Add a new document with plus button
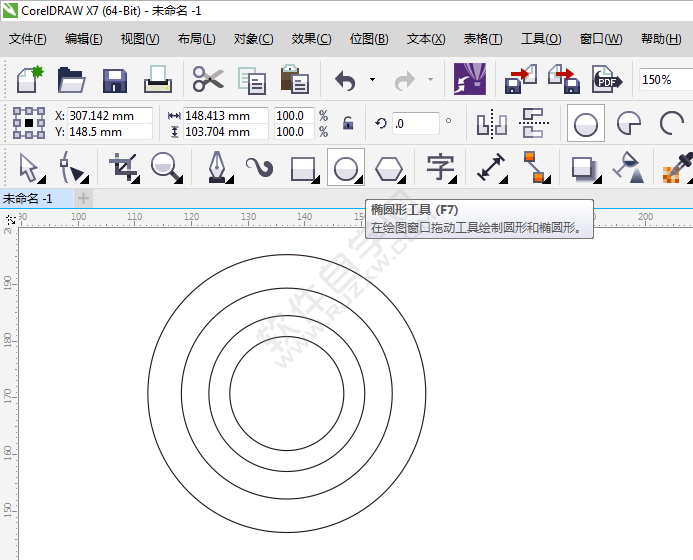Screen dimensions: 693x560 [x=83, y=198]
